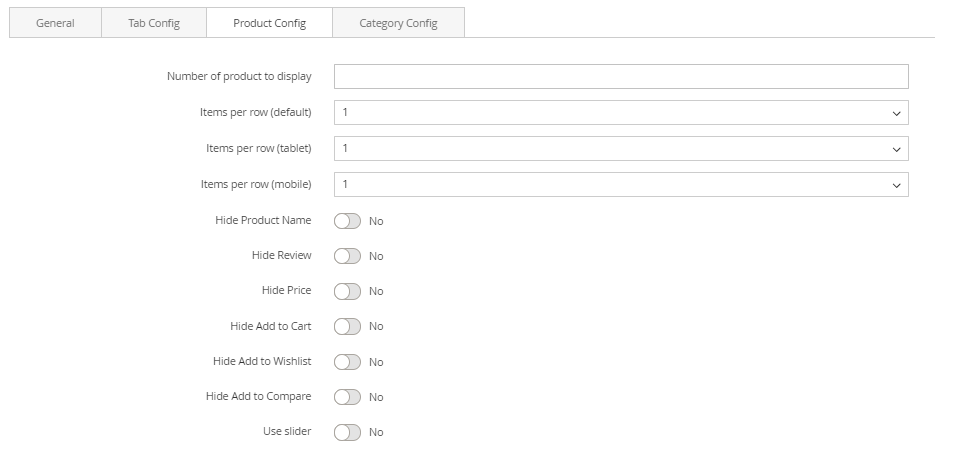Expand Items per row (tablet) dropdown

tap(620, 149)
